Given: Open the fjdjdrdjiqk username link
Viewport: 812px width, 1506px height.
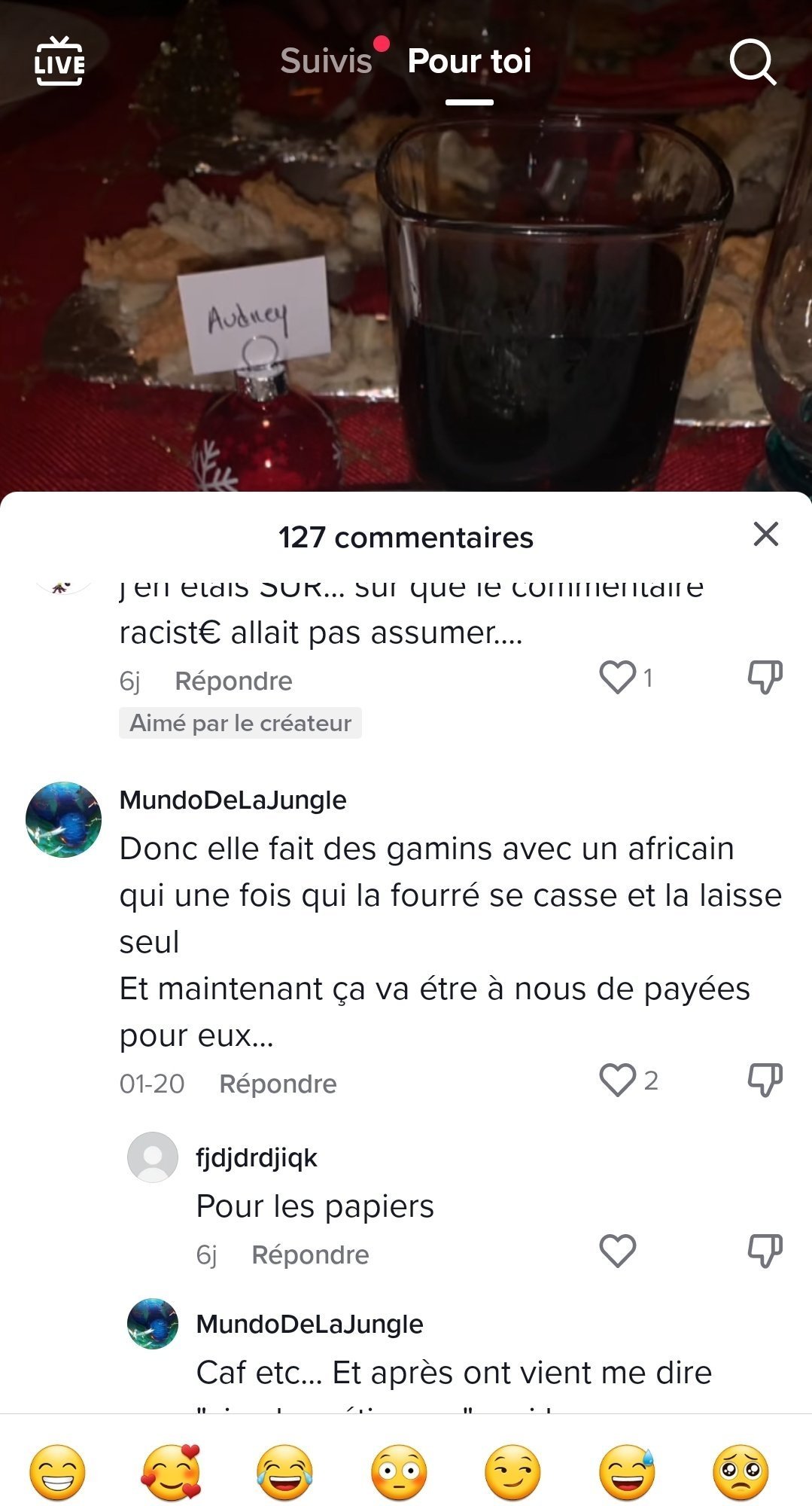Looking at the screenshot, I should tap(257, 1157).
